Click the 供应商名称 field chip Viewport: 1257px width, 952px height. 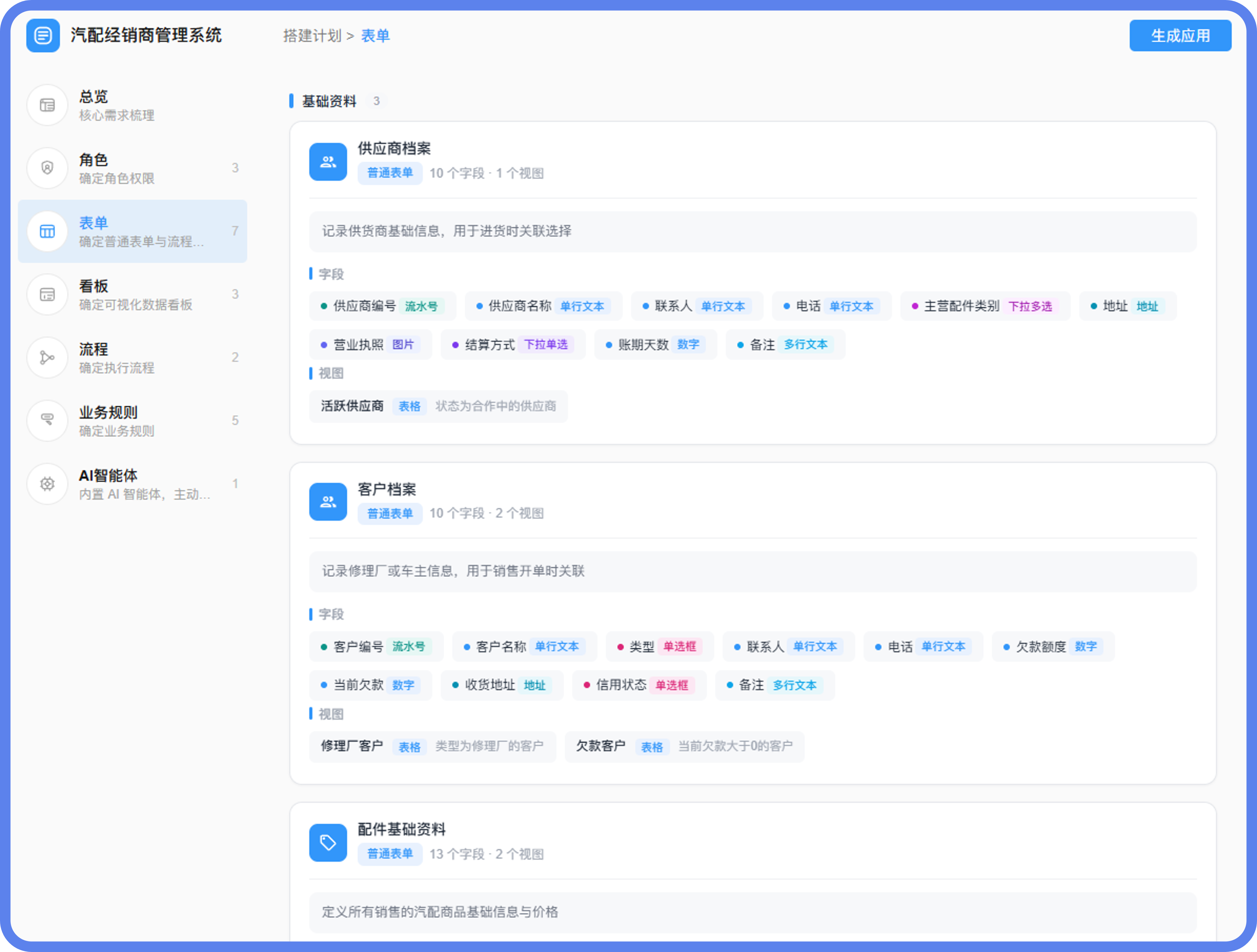point(543,306)
